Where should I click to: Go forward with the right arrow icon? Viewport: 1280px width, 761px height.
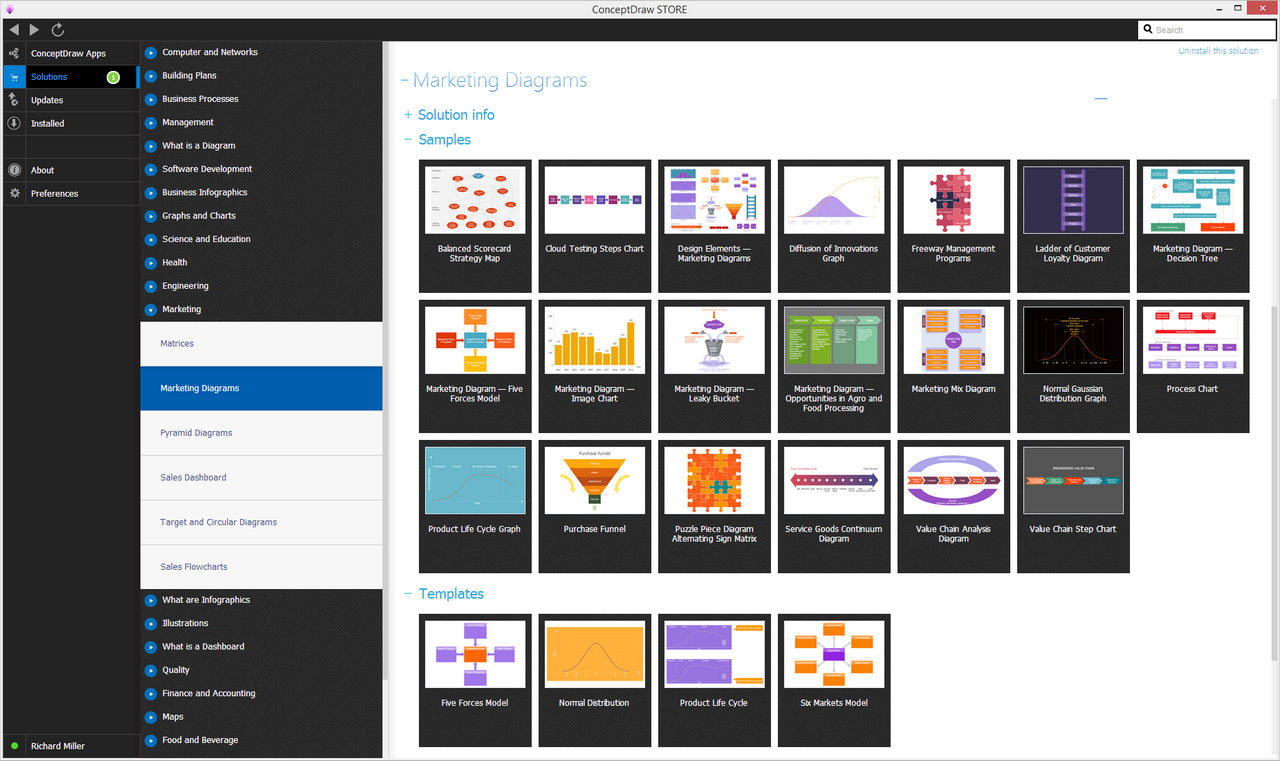(x=35, y=30)
